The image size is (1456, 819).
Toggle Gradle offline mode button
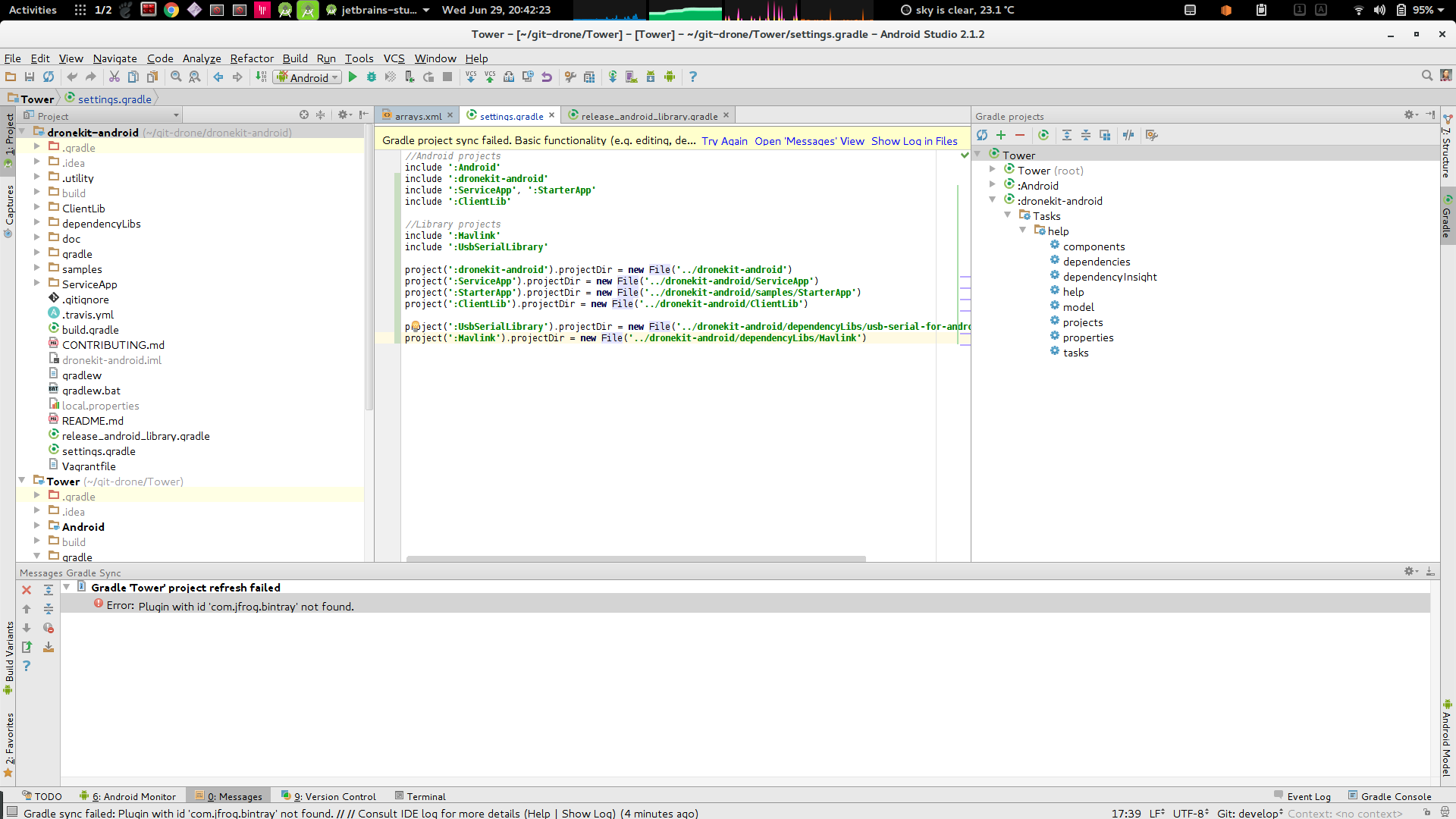click(x=1128, y=135)
